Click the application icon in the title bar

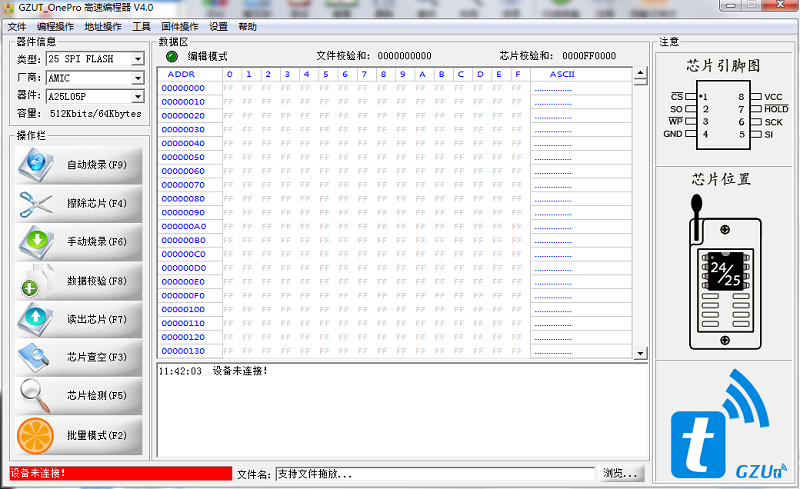[8, 8]
